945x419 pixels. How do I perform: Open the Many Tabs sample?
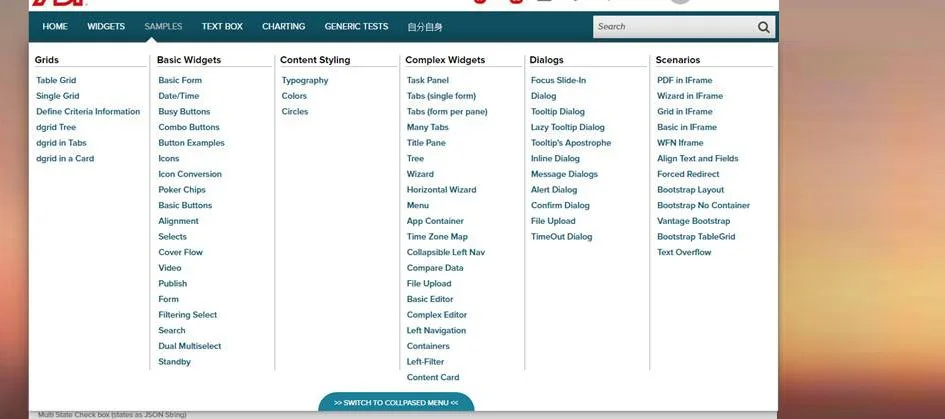[428, 127]
